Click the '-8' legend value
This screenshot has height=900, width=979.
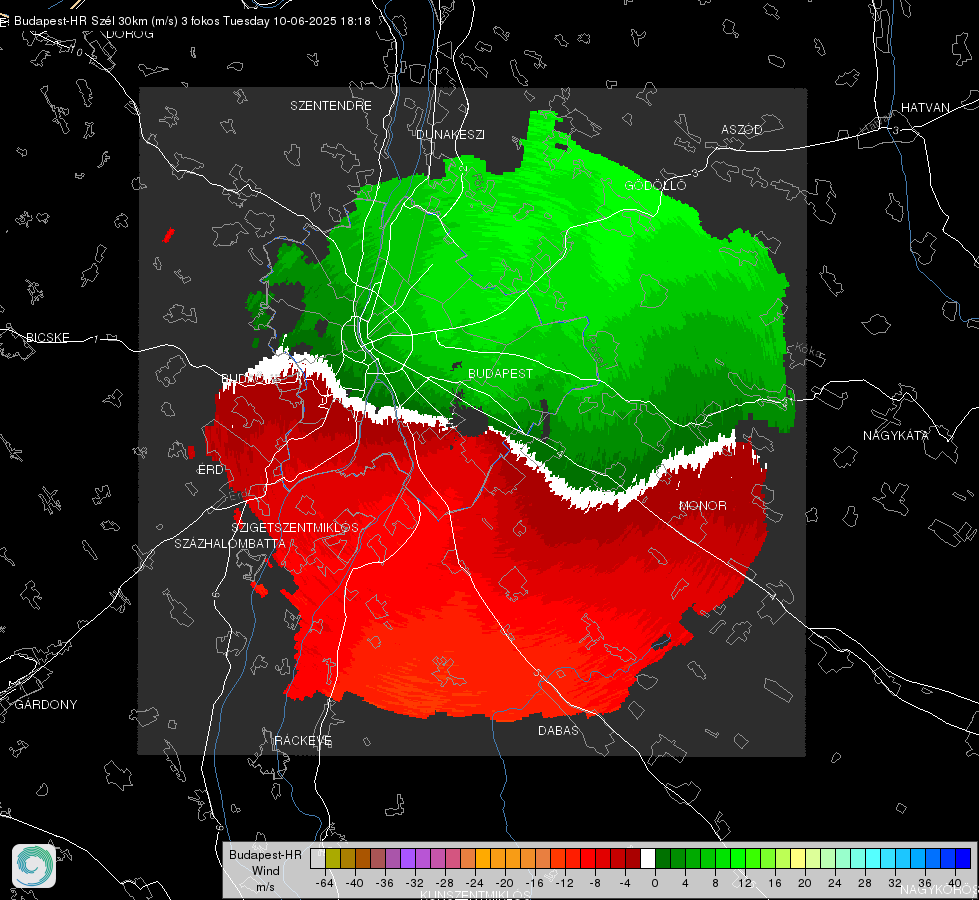click(595, 883)
